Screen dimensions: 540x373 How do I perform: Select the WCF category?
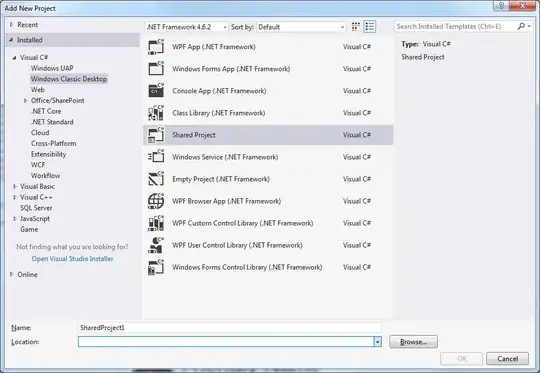coord(38,165)
